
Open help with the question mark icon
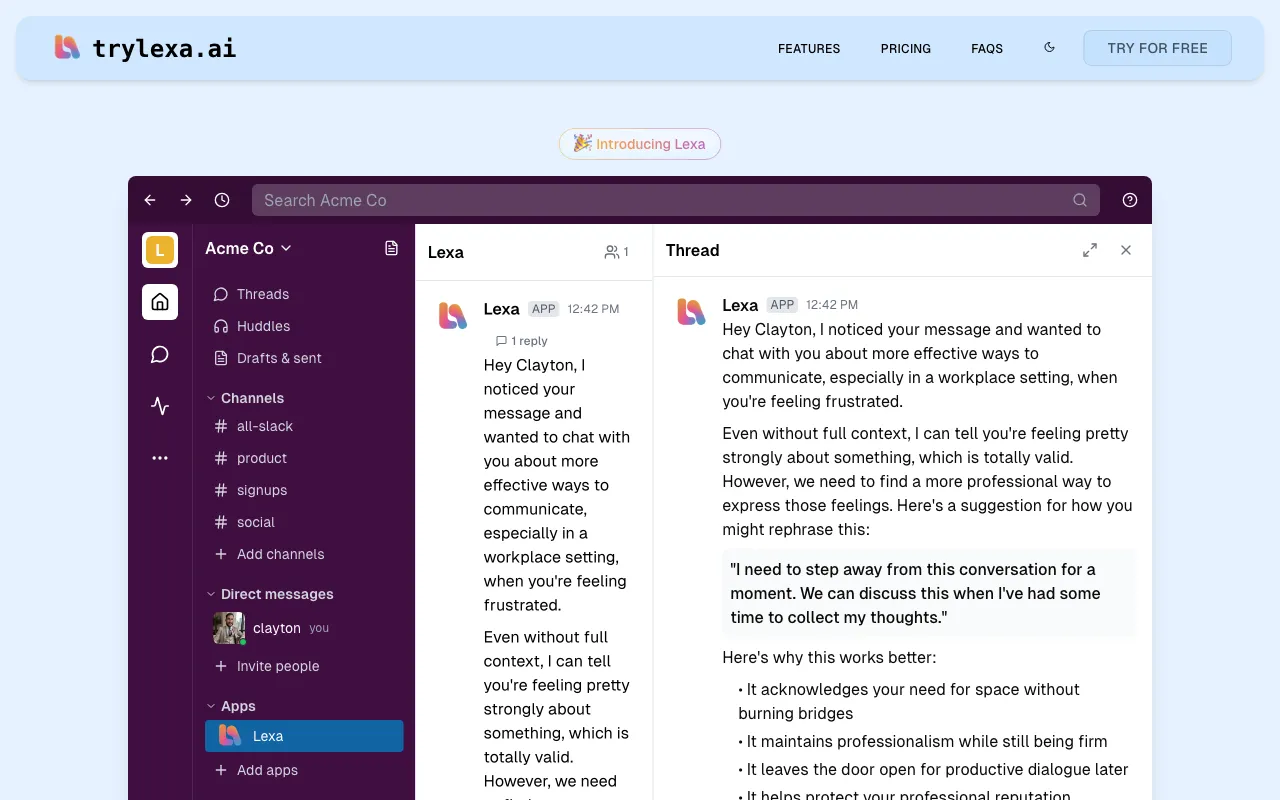tap(1130, 200)
